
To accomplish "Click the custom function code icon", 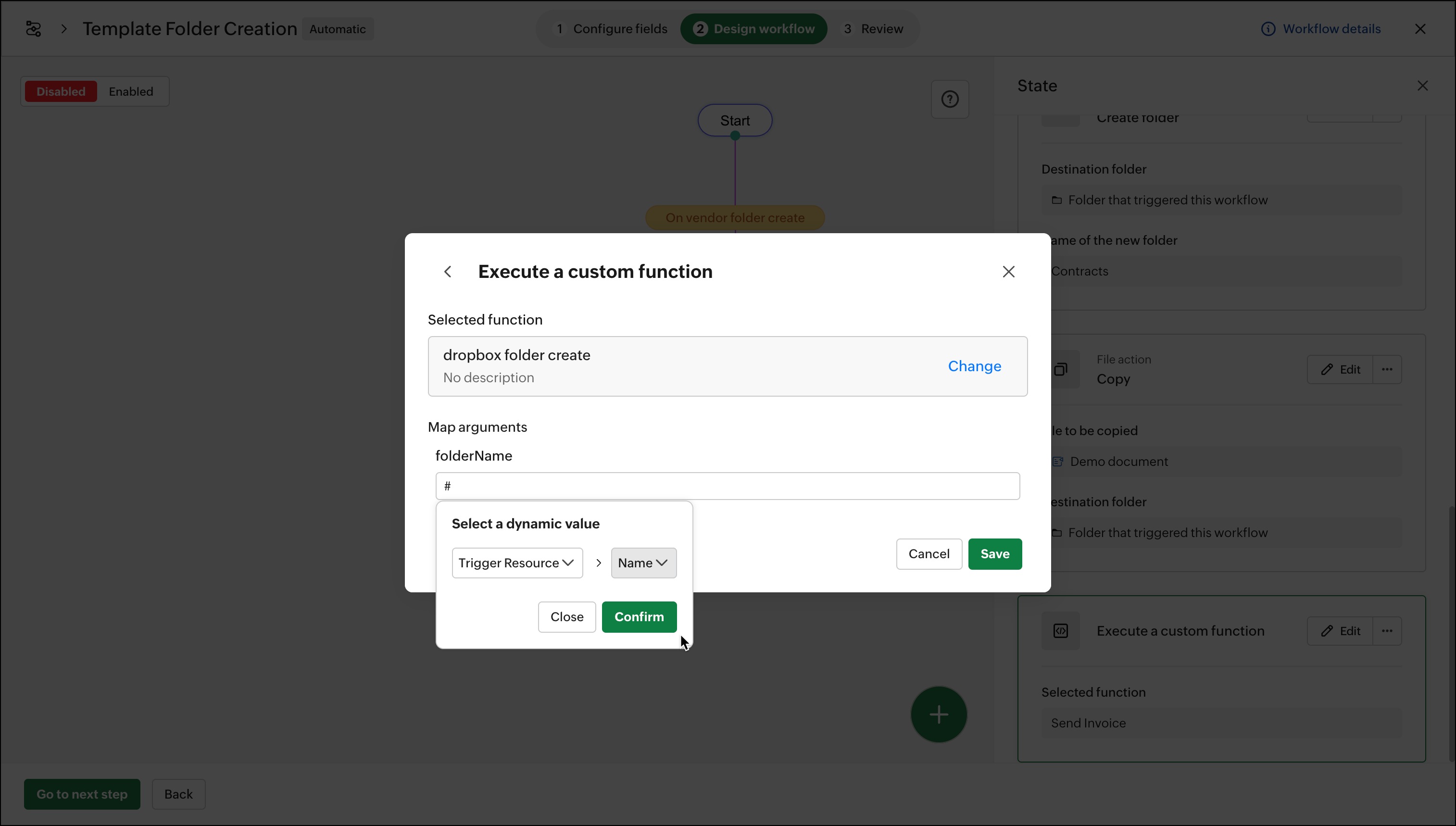I will (x=1060, y=631).
